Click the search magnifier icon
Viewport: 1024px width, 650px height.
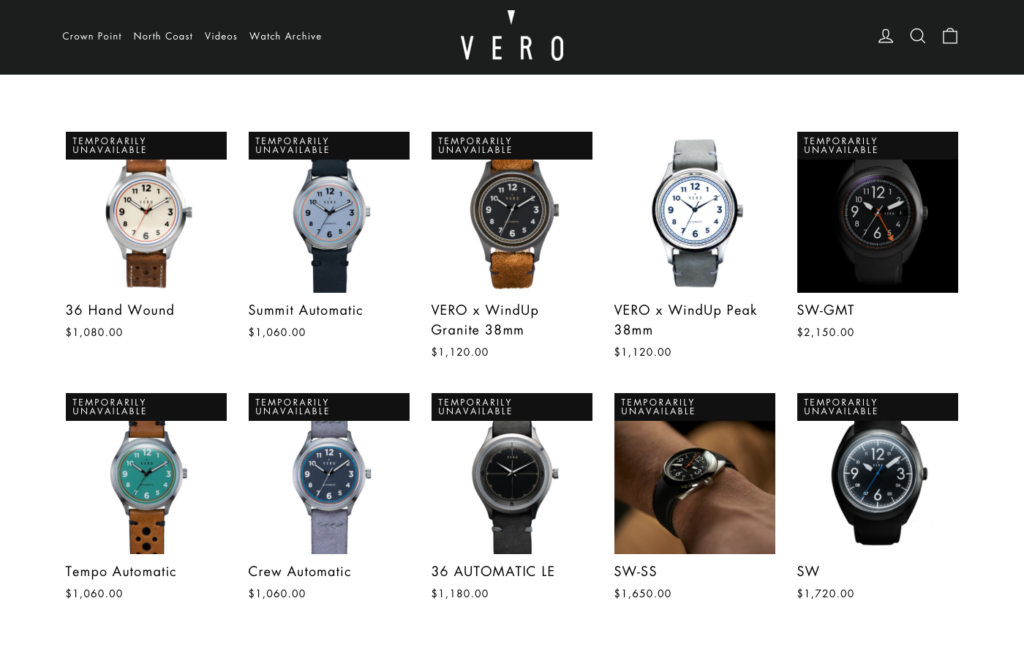point(918,36)
